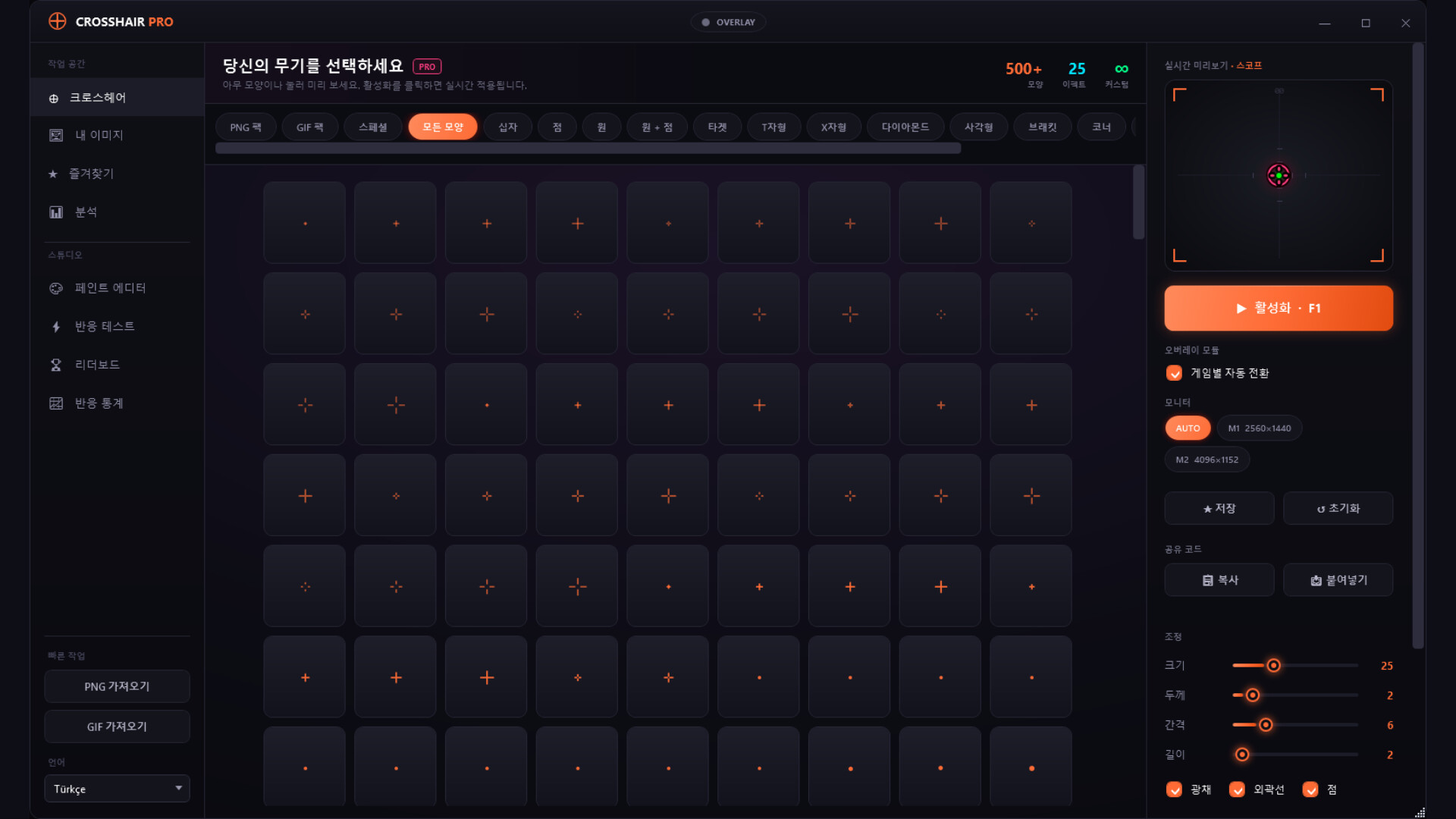Choose the M2 4096×1152 monitor option
The height and width of the screenshot is (819, 1456).
[x=1207, y=460]
